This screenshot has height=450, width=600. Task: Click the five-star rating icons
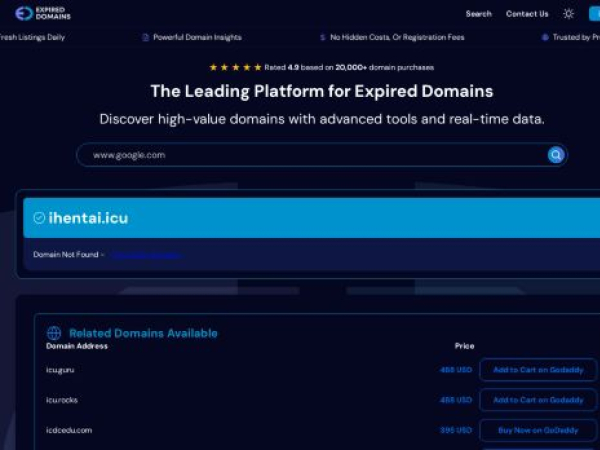pyautogui.click(x=235, y=68)
